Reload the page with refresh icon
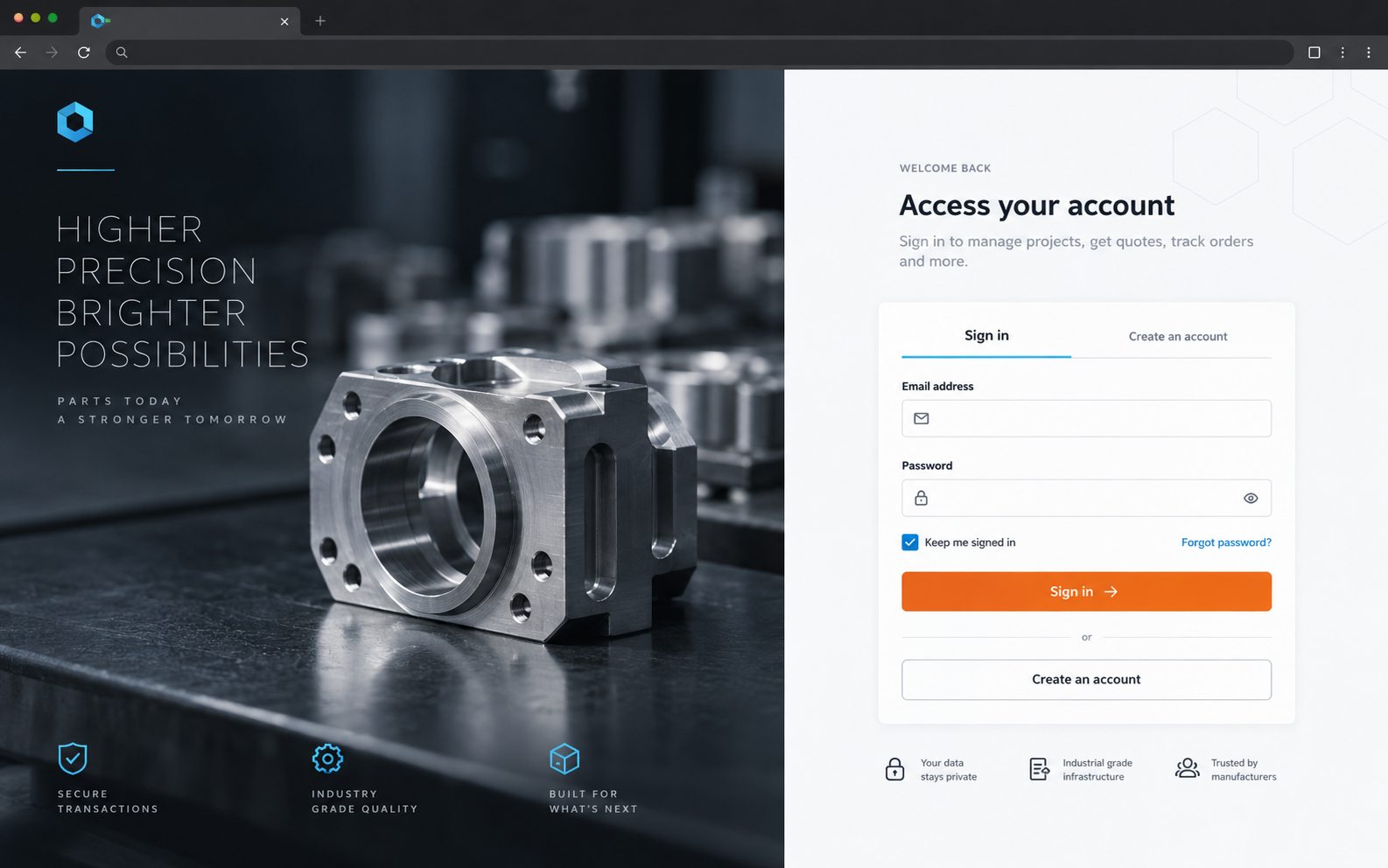The image size is (1388, 868). click(x=84, y=52)
